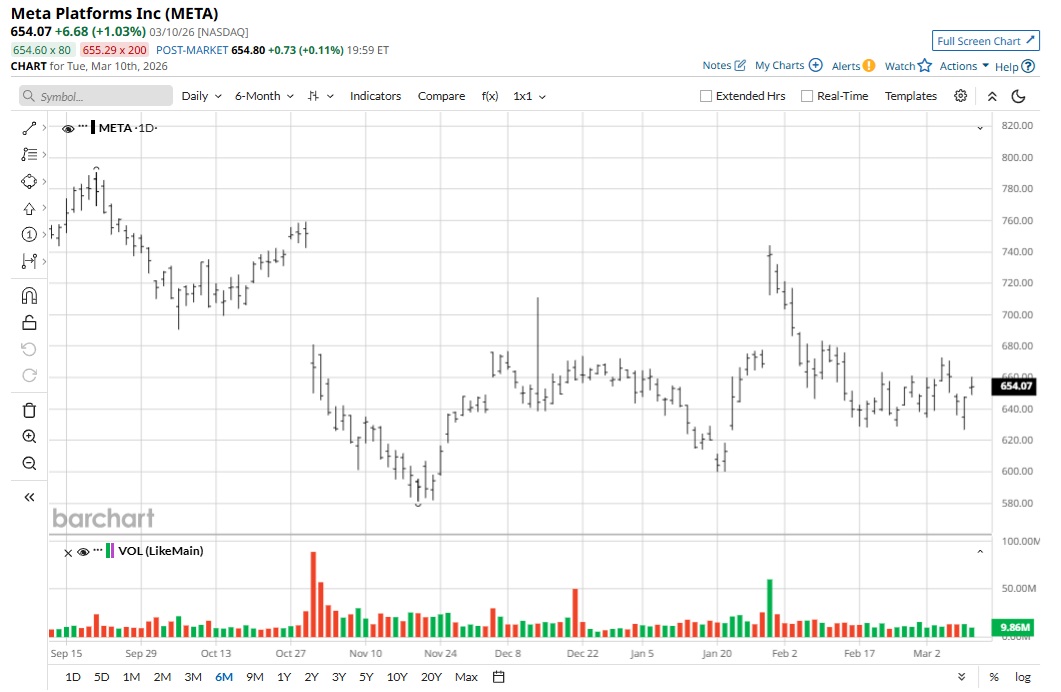Viewport: 1061px width, 692px height.
Task: Open Alerts notification icon
Action: [x=870, y=66]
